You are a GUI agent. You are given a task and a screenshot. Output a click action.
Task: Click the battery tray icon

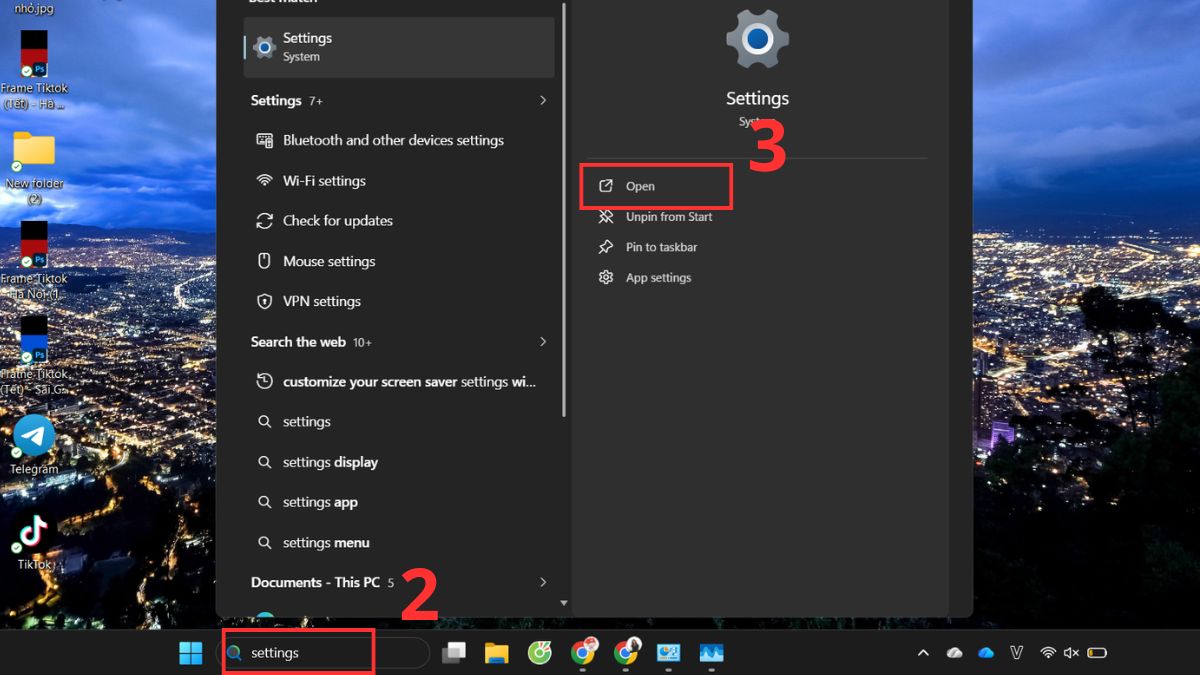1097,653
